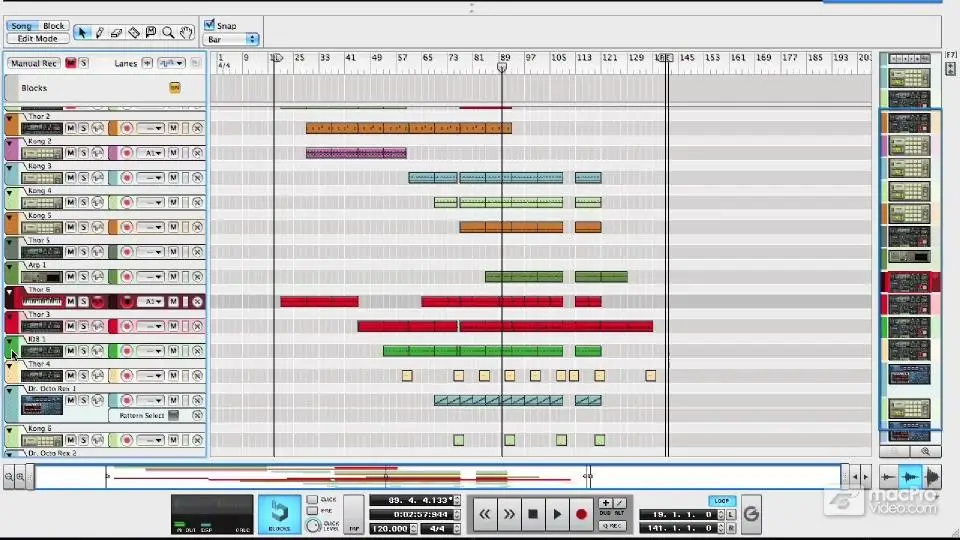This screenshot has width=960, height=540.
Task: Collapse the Thor 4 track triangle
Action: point(9,365)
